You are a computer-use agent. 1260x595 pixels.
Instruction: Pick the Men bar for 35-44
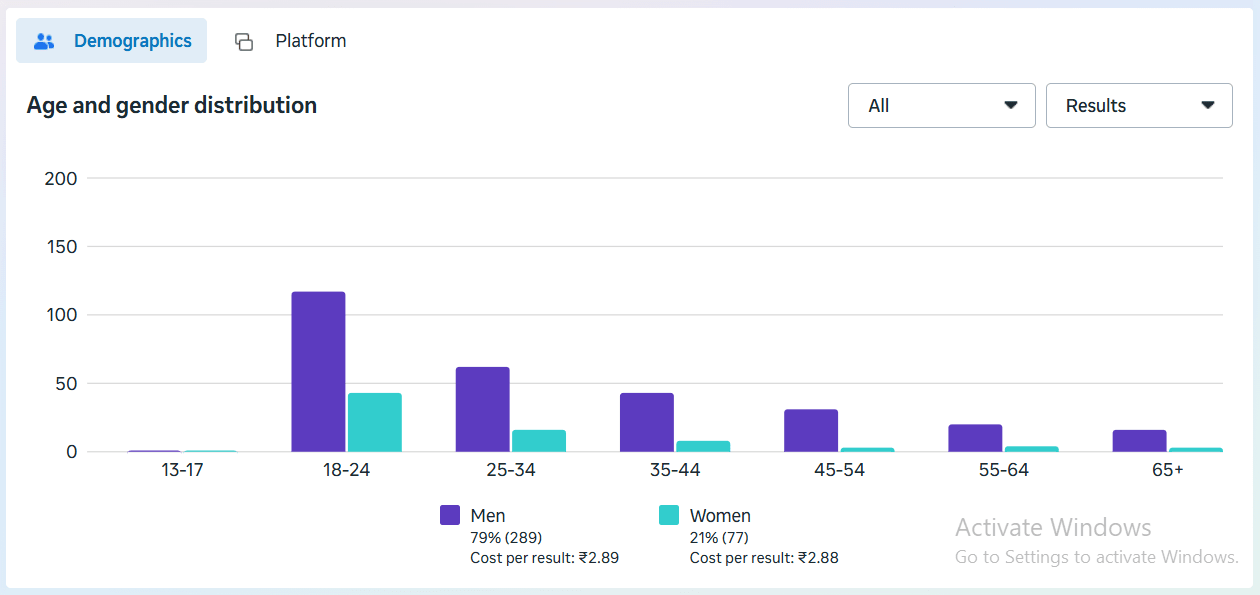[646, 423]
